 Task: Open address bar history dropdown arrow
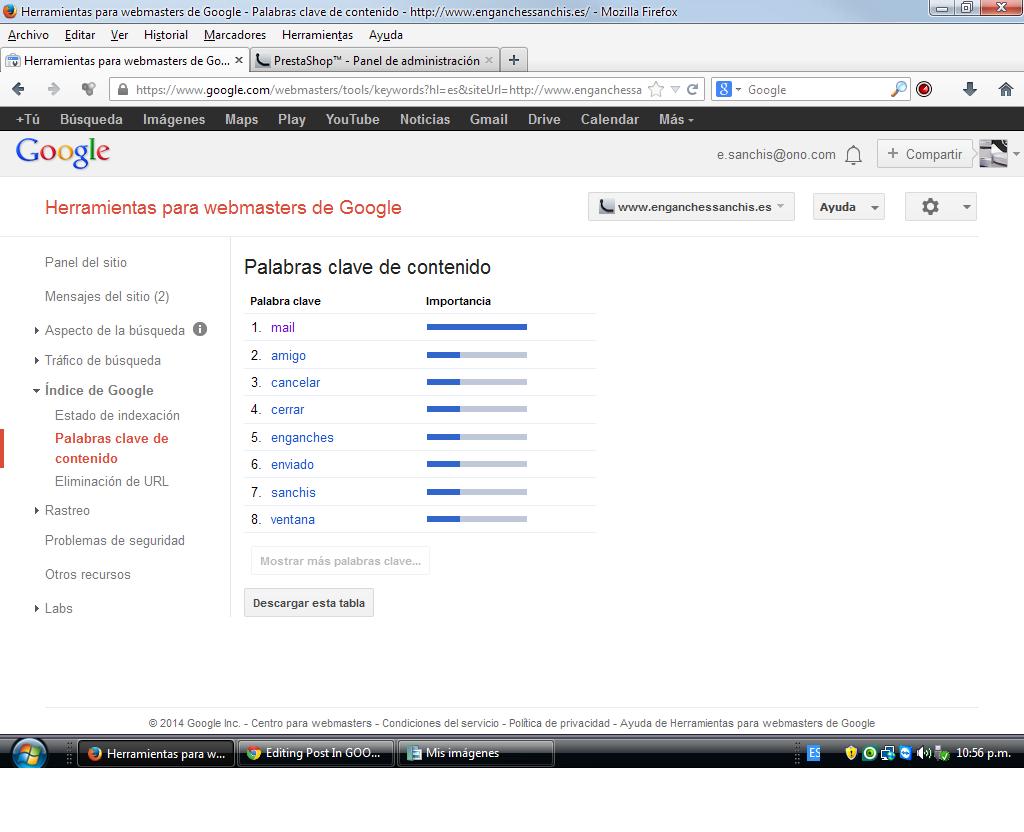675,89
